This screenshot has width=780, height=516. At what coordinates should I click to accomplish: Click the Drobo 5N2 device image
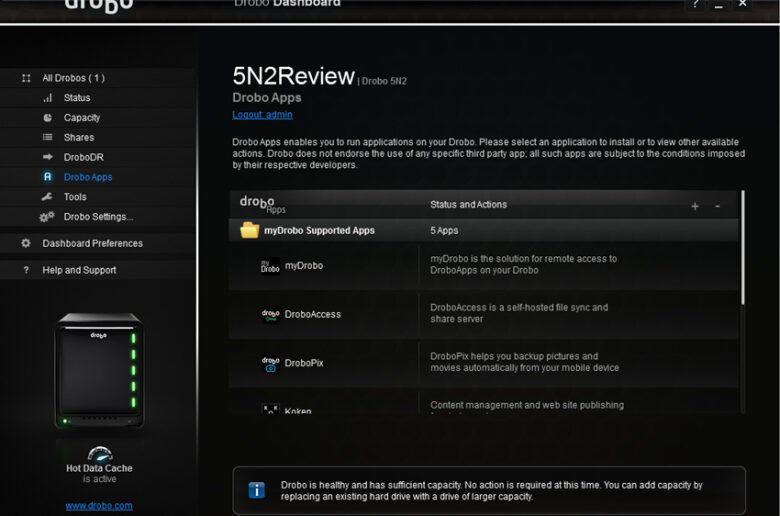click(x=99, y=371)
